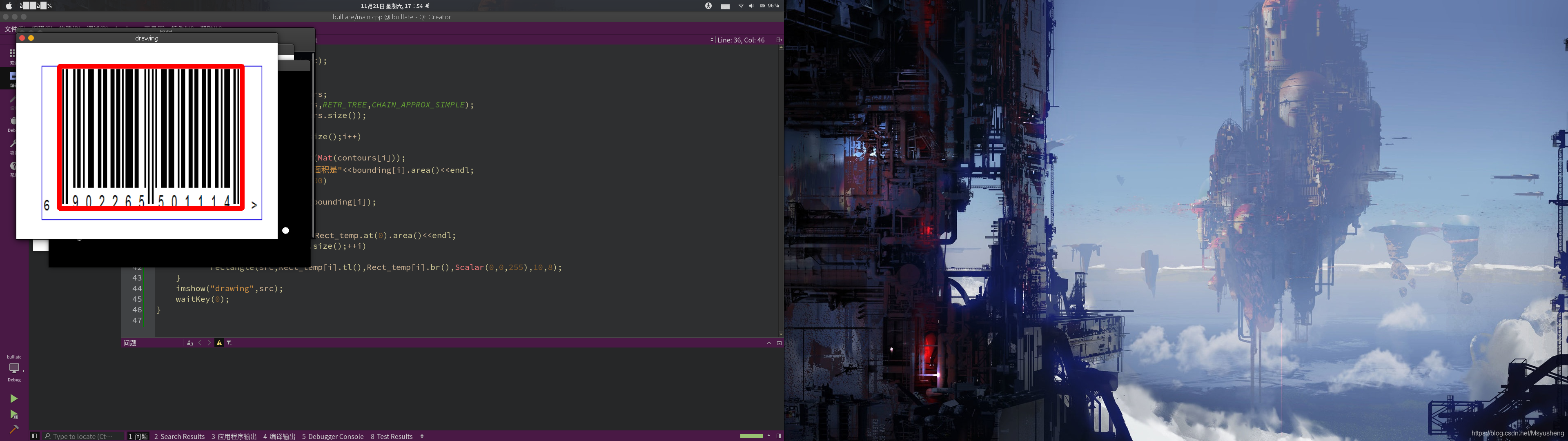
Task: Open the Test Results pane
Action: (392, 436)
